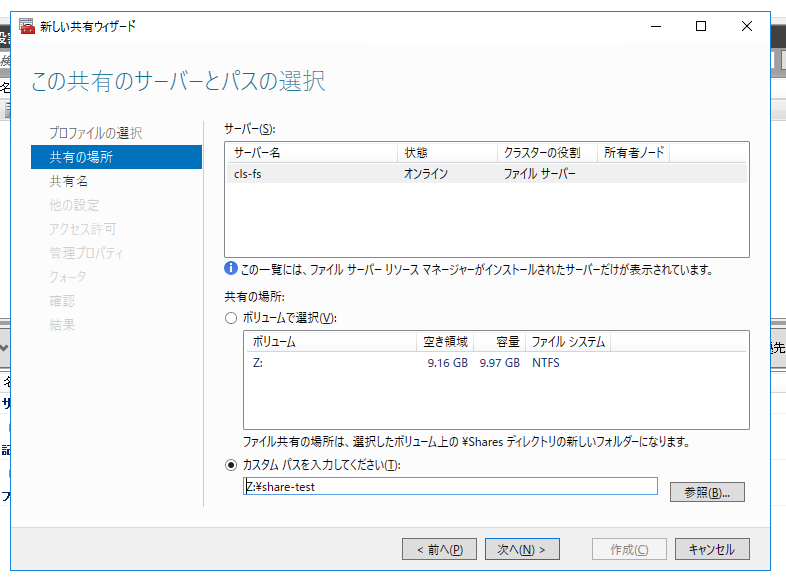Viewport: 786px width, 586px height.
Task: Click the 次へ(N) button
Action: coord(522,549)
